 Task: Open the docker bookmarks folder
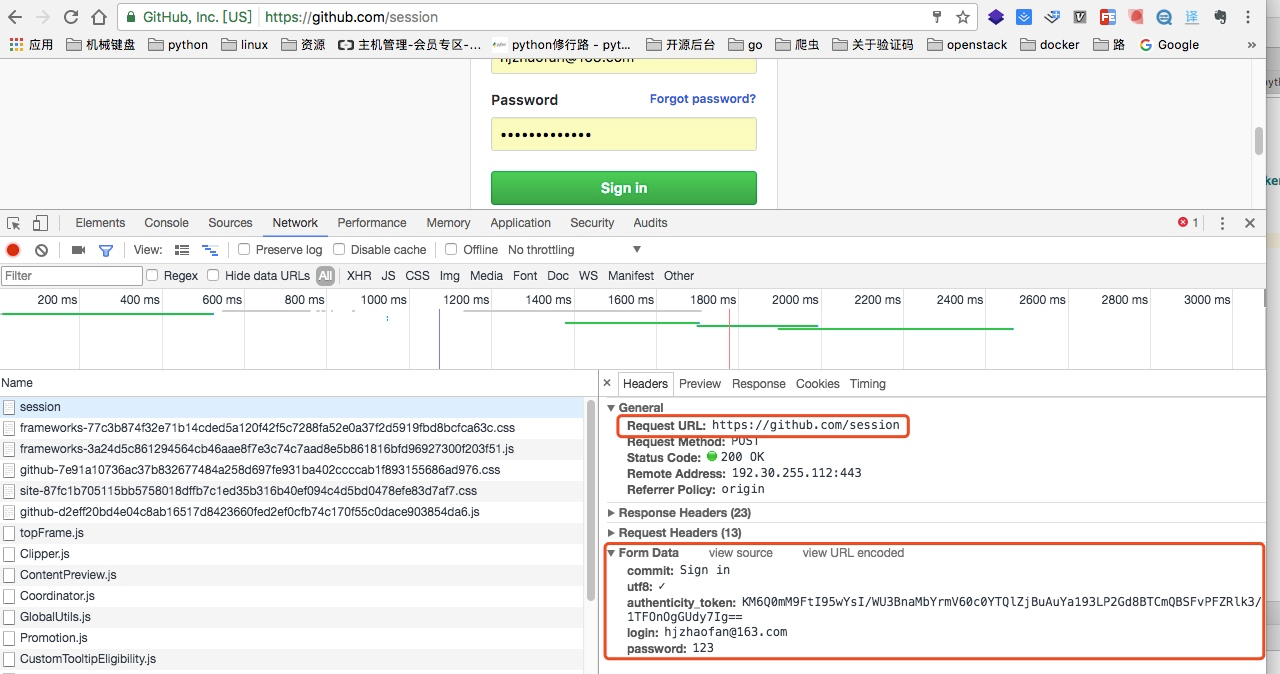[1050, 45]
